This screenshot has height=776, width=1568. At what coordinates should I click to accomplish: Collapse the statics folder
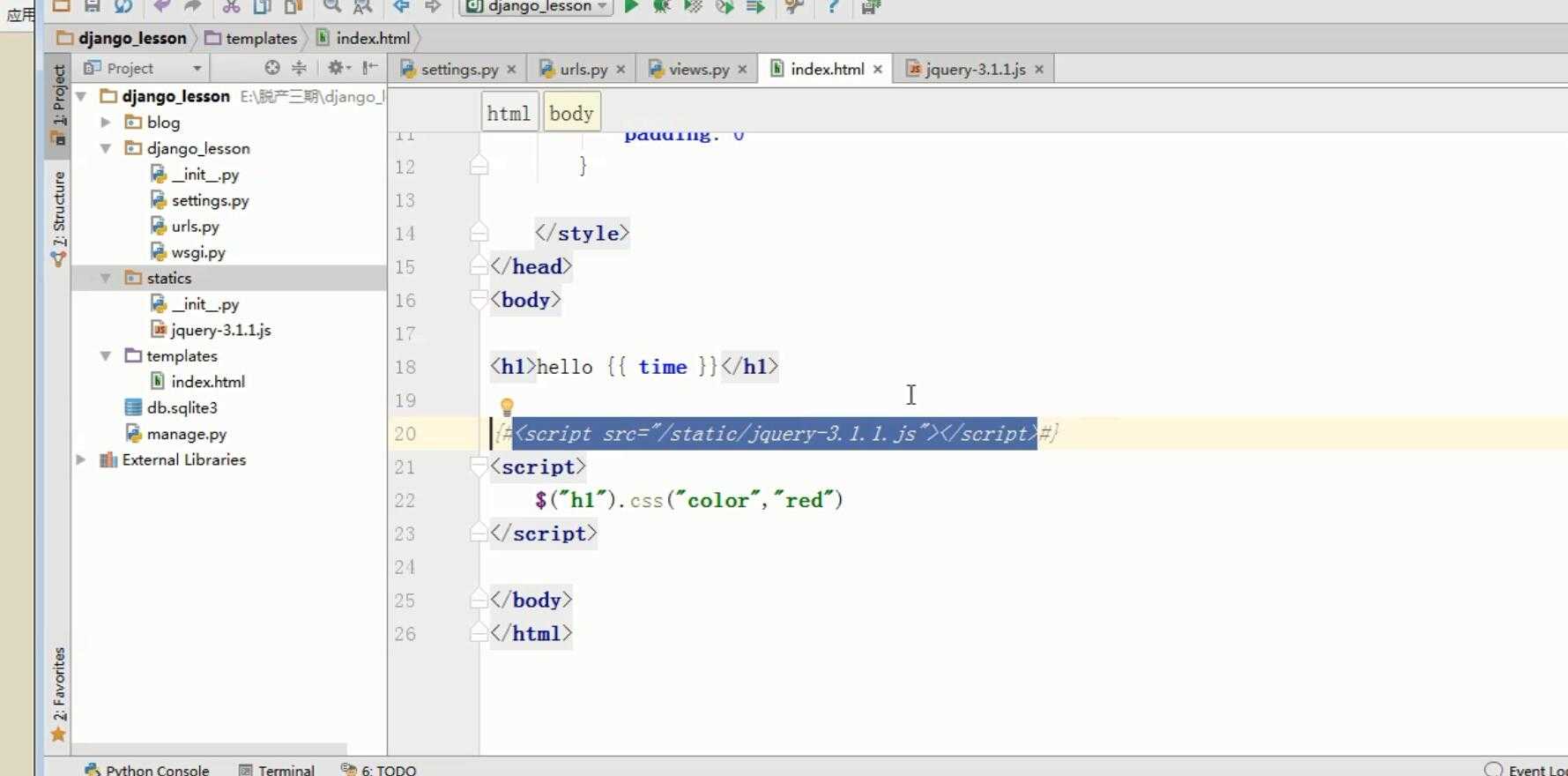tap(106, 278)
